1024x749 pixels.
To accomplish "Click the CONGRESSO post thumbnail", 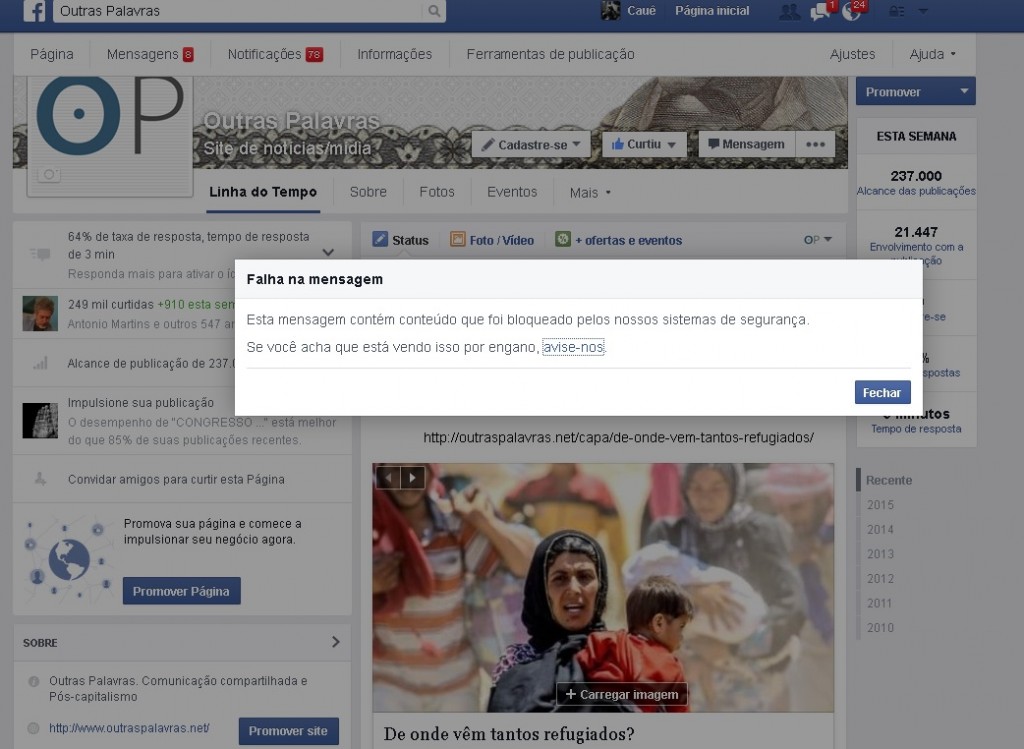I will pos(40,420).
